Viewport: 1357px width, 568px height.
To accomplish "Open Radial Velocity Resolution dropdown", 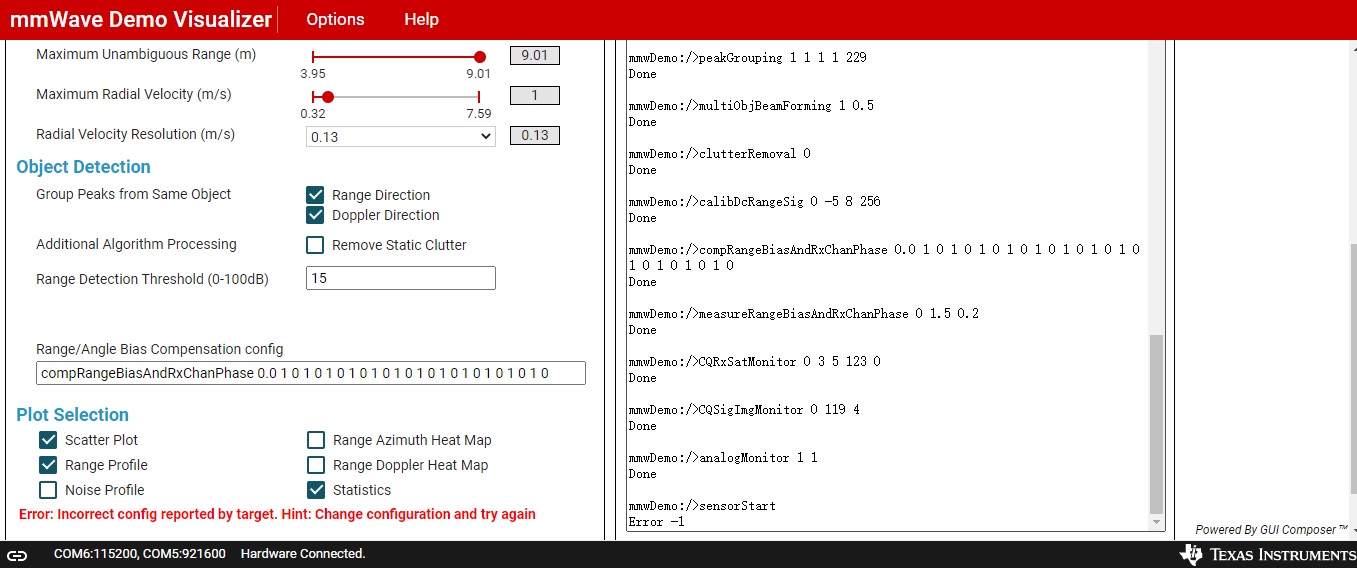I will tap(401, 136).
